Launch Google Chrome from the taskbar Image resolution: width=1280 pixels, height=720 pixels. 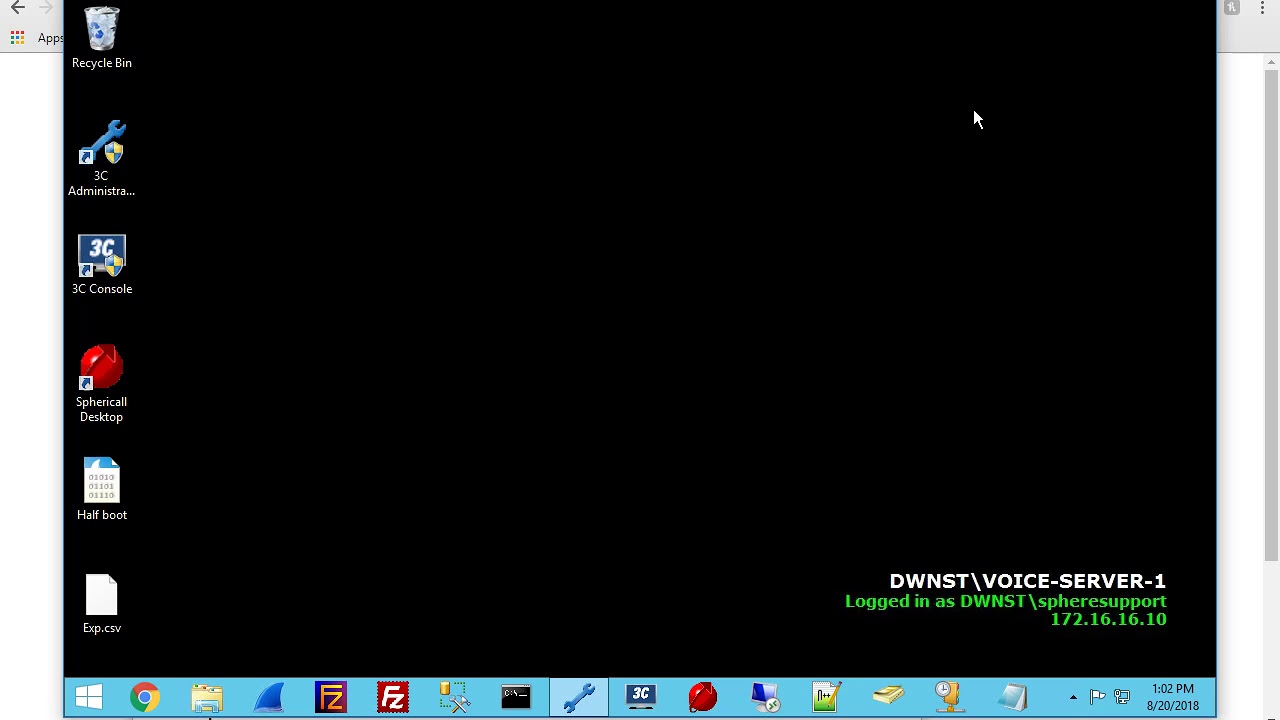(x=145, y=697)
